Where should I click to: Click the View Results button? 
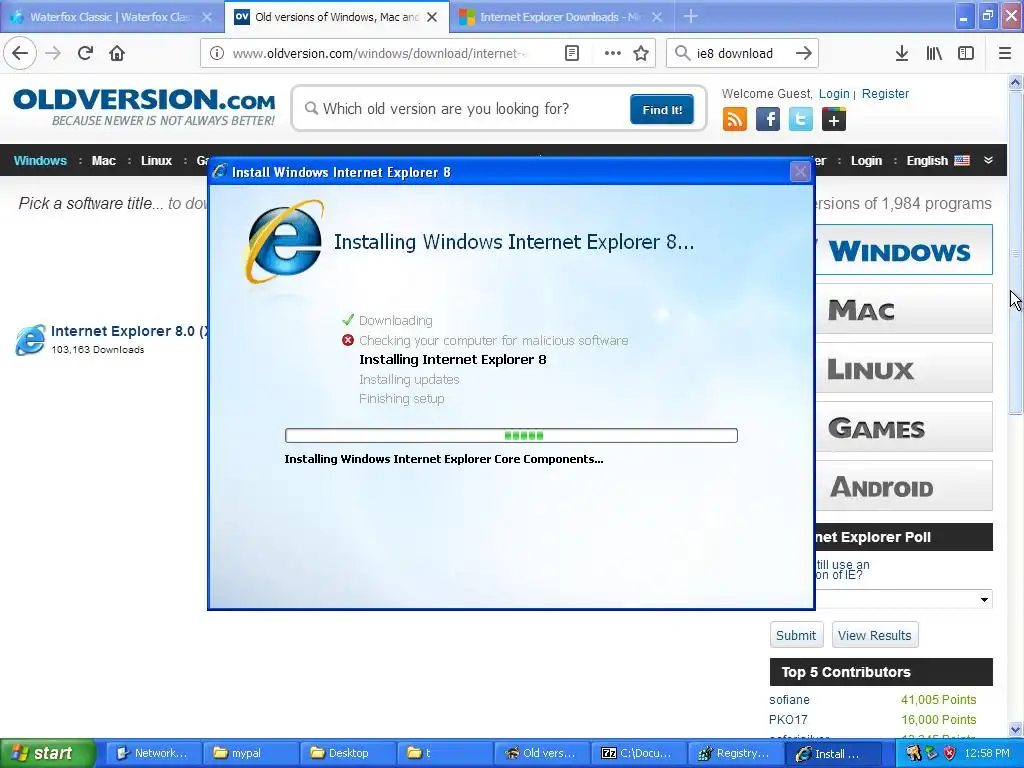tap(874, 635)
